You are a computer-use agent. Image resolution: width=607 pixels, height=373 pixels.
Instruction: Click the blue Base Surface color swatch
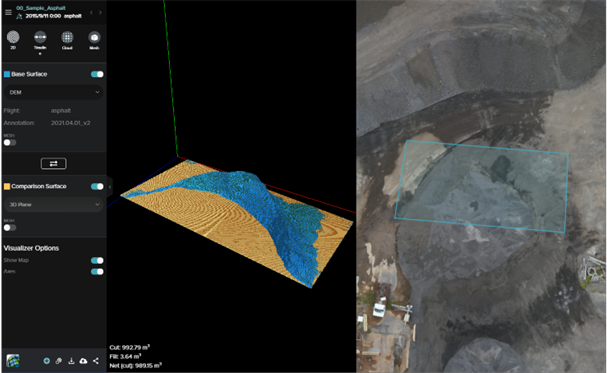pos(7,74)
